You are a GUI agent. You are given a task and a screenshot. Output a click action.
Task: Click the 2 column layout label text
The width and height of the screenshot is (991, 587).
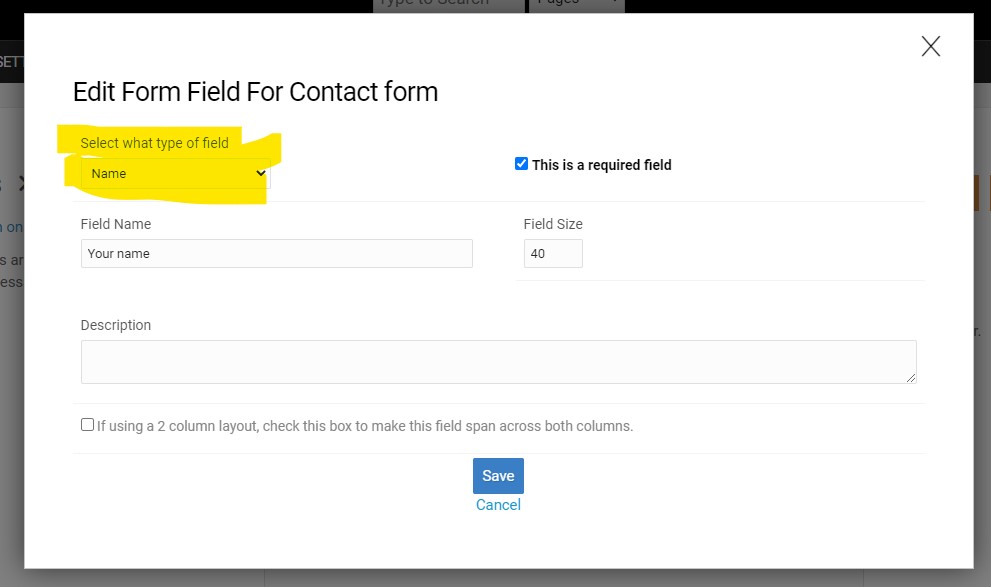pos(365,426)
